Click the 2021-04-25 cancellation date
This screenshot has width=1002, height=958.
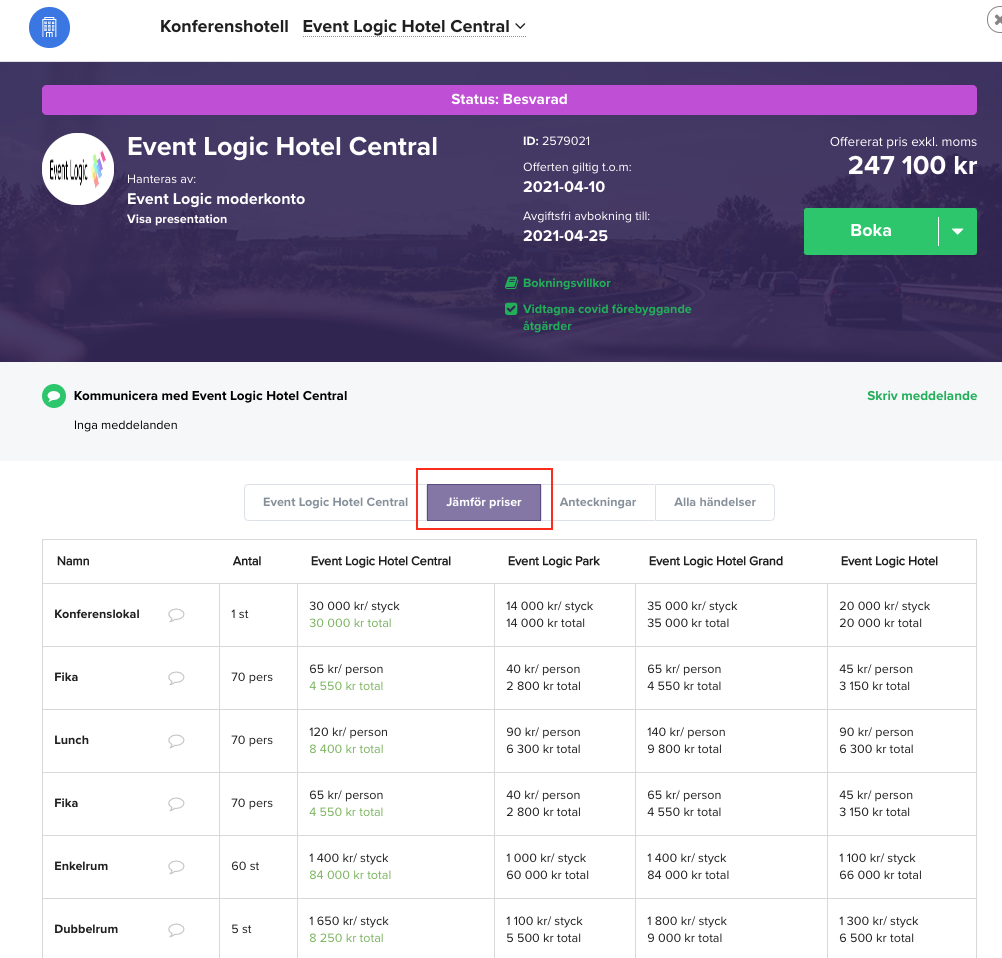pyautogui.click(x=566, y=236)
